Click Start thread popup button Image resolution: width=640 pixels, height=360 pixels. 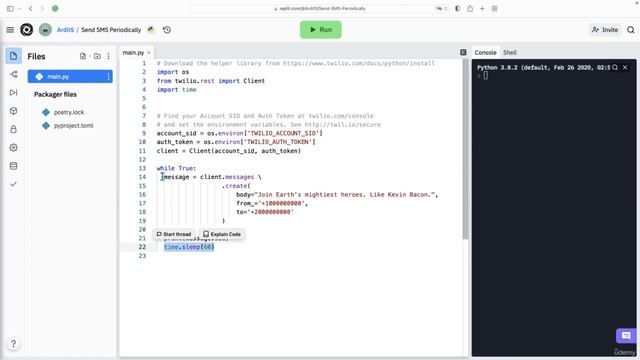pyautogui.click(x=174, y=234)
